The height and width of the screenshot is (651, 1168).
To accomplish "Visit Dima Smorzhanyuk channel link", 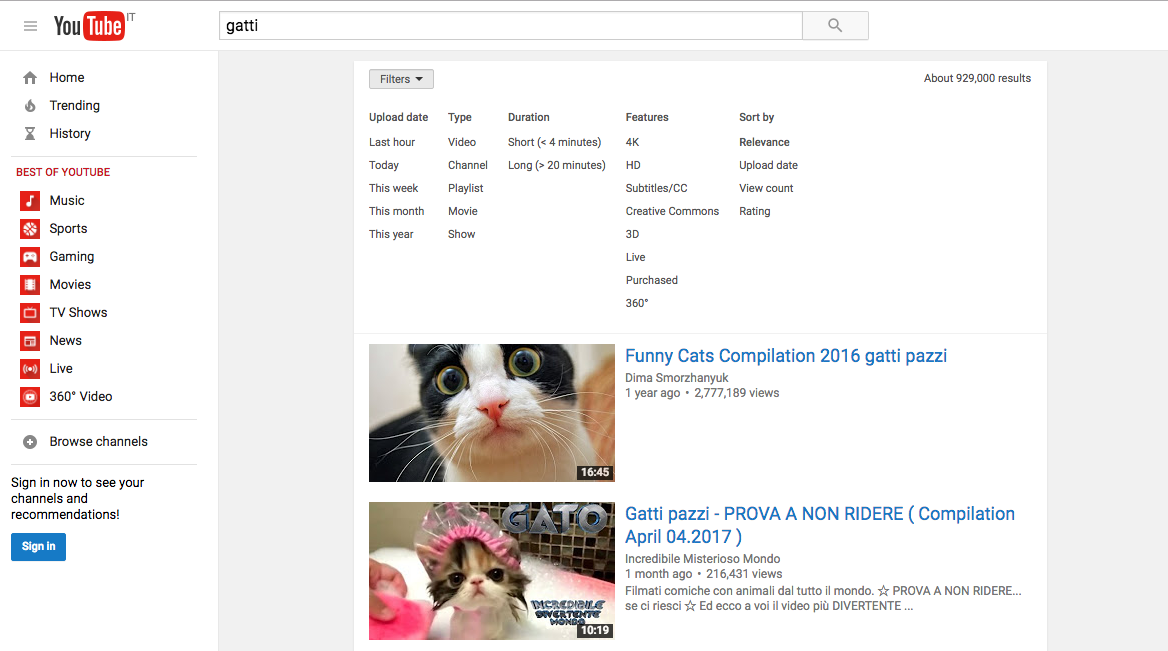I will (x=676, y=378).
